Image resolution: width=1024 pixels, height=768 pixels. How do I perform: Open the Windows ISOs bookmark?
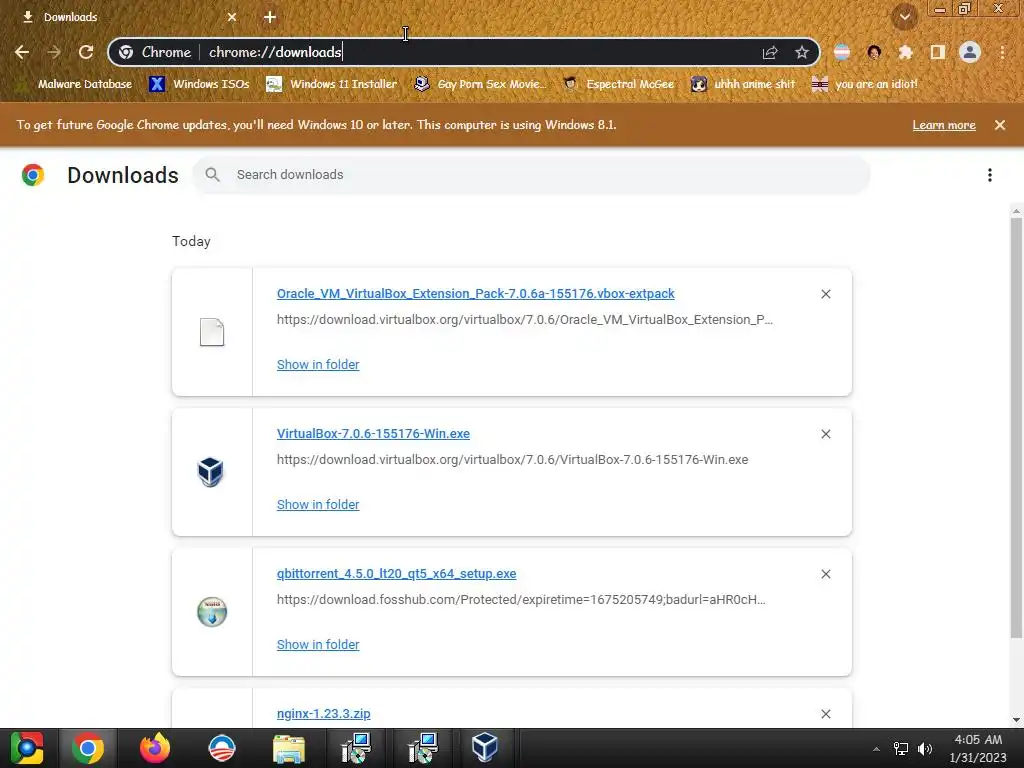tap(199, 84)
